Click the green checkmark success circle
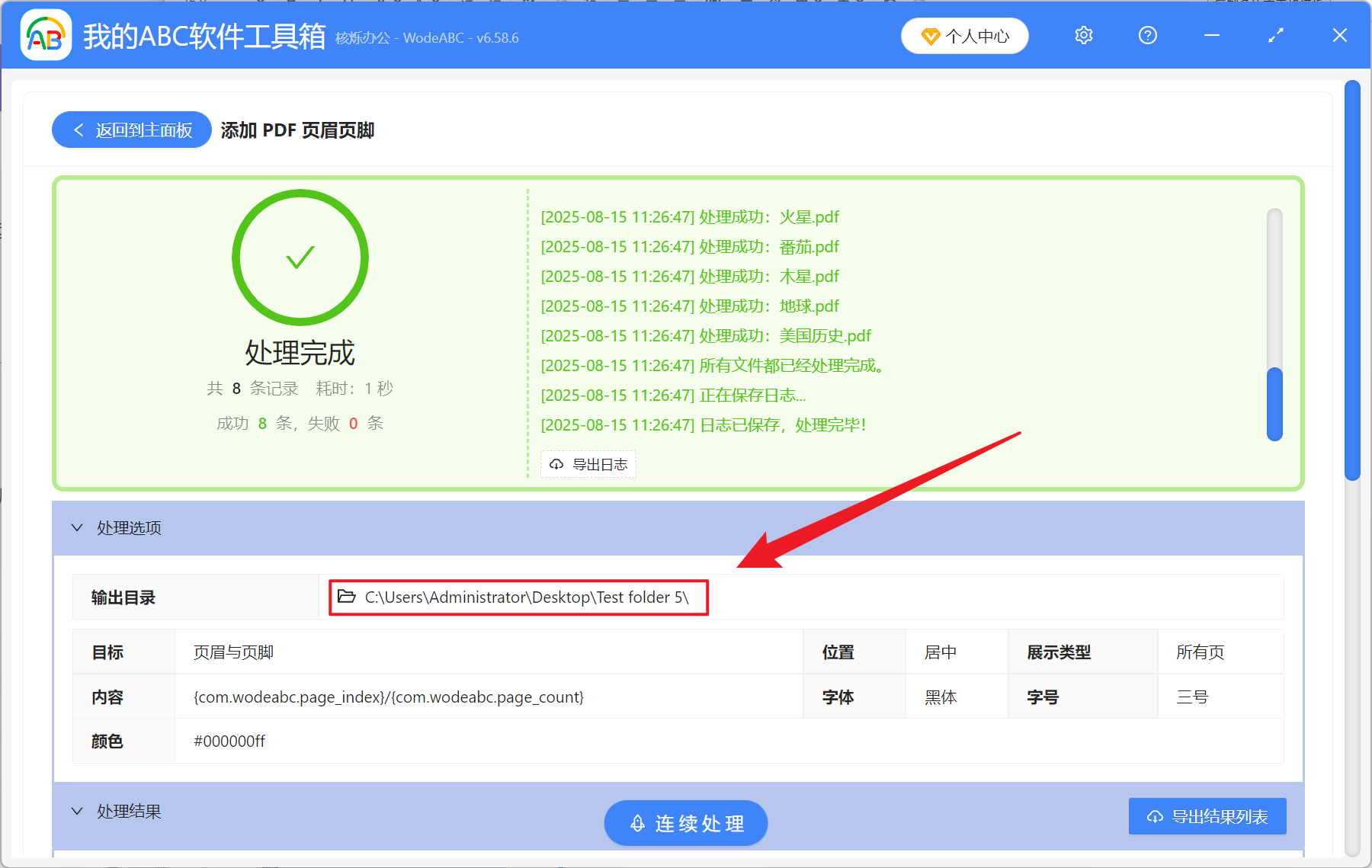The height and width of the screenshot is (868, 1372). (x=300, y=258)
